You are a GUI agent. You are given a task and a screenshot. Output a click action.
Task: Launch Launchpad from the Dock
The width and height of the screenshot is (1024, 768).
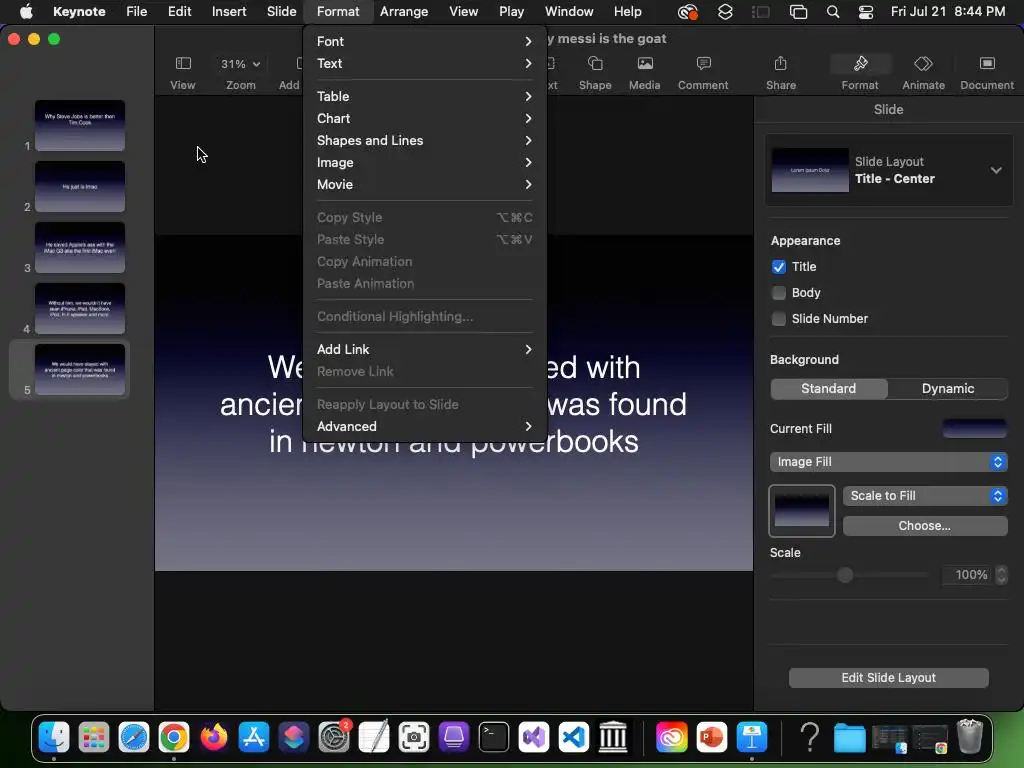pos(94,737)
